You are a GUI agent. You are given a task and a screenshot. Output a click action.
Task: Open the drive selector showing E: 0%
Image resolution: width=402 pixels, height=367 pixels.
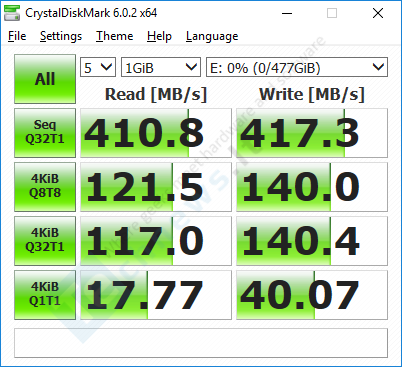tap(297, 67)
